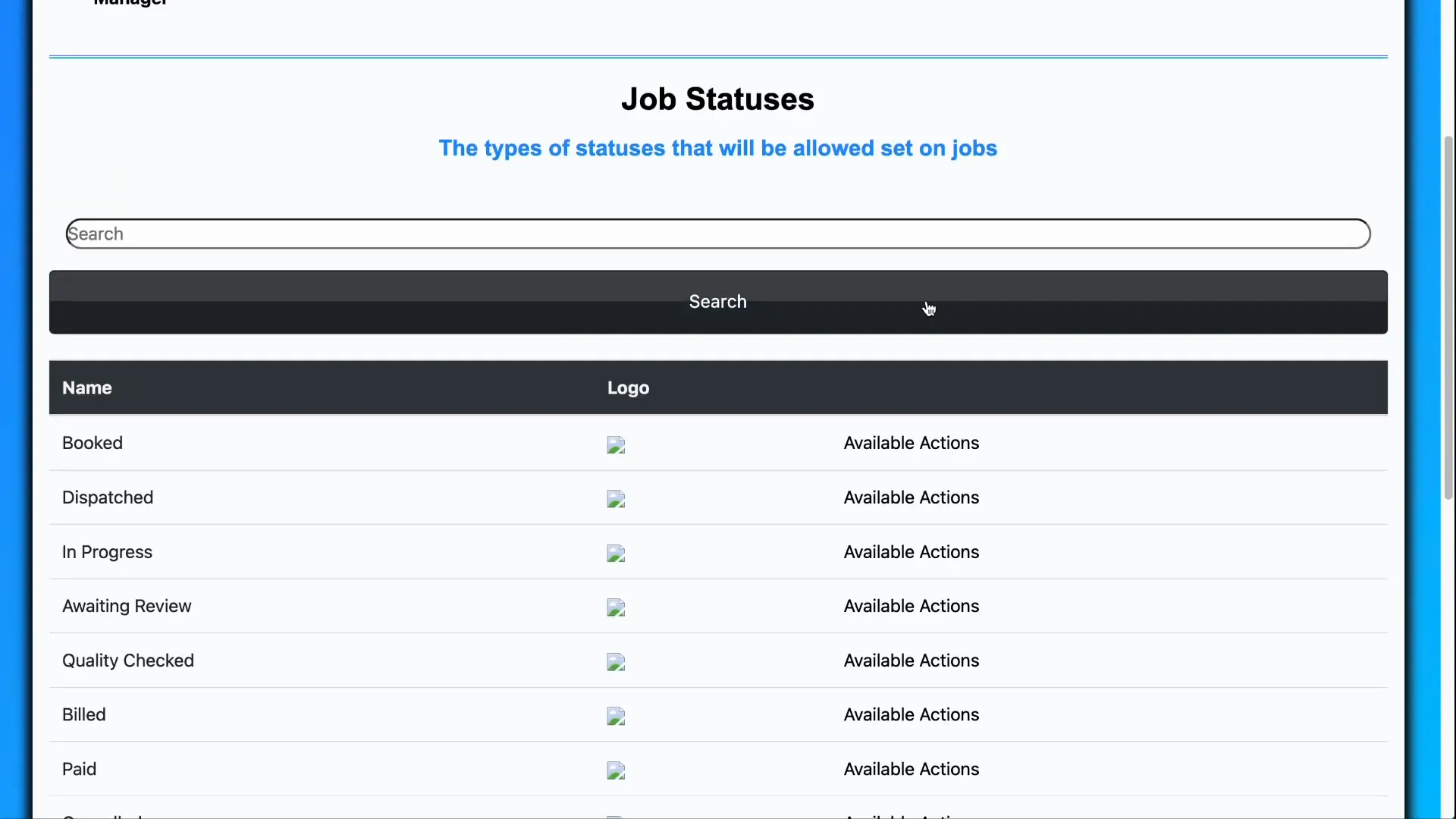Click the Name column header
This screenshot has height=819, width=1456.
coord(86,388)
